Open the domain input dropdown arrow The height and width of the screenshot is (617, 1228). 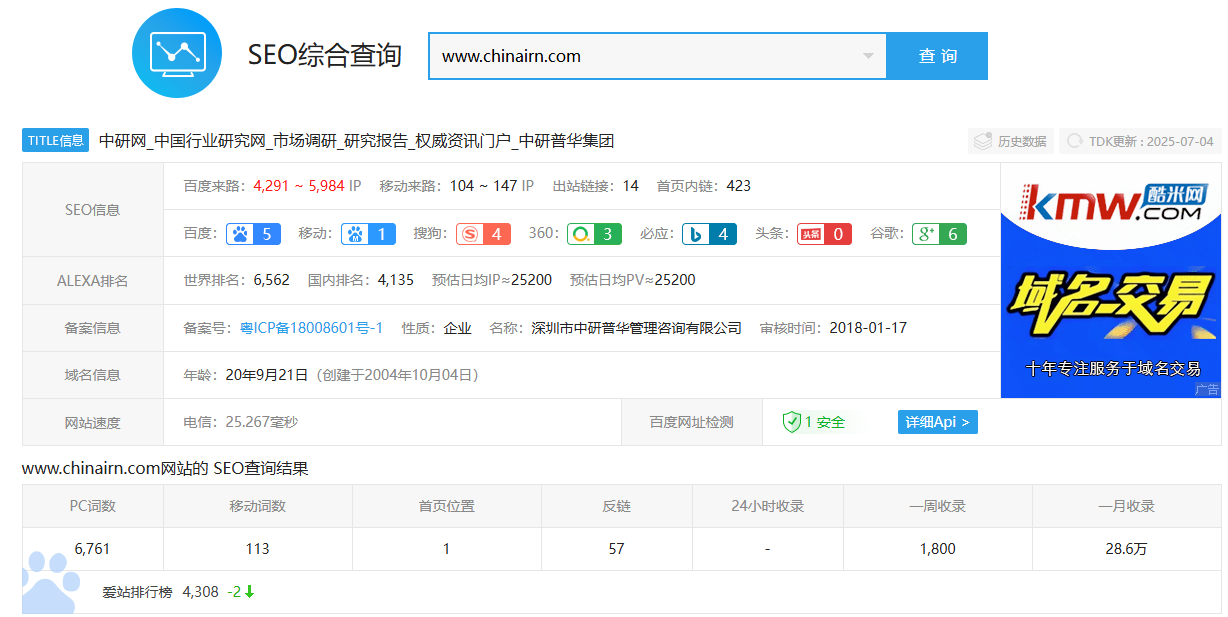tap(868, 56)
